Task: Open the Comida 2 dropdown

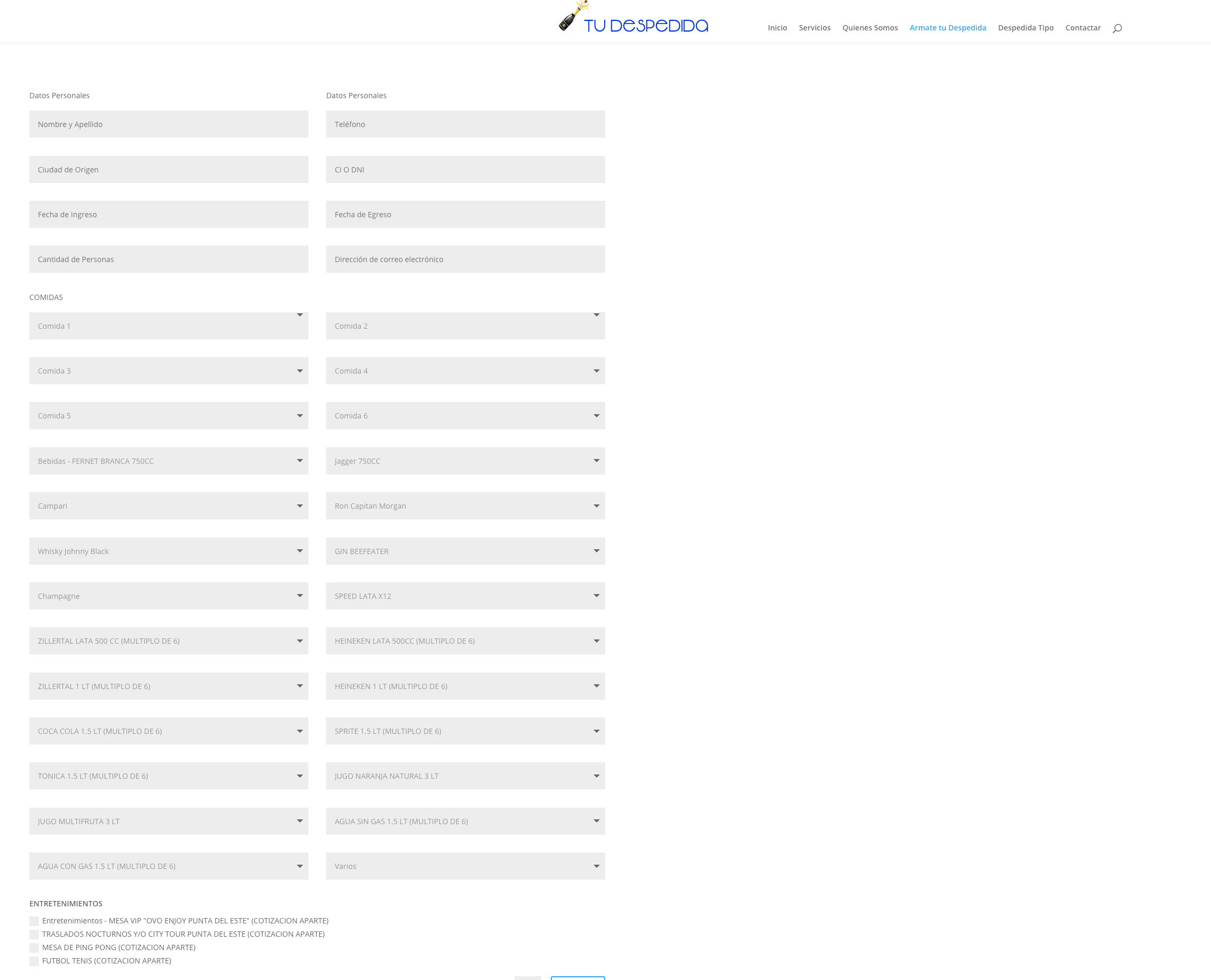Action: point(465,326)
